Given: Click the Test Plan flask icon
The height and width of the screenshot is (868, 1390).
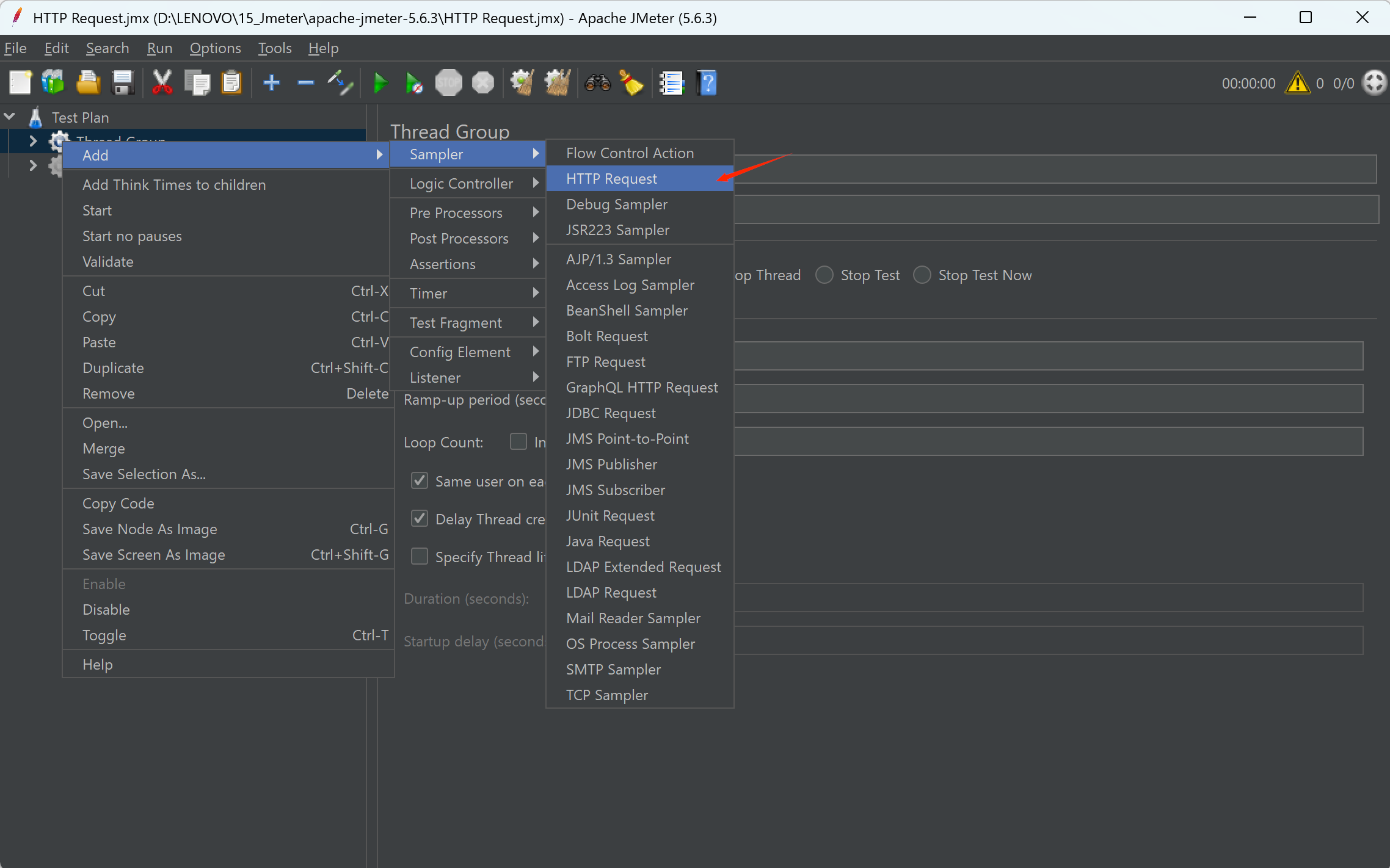Looking at the screenshot, I should pyautogui.click(x=36, y=117).
